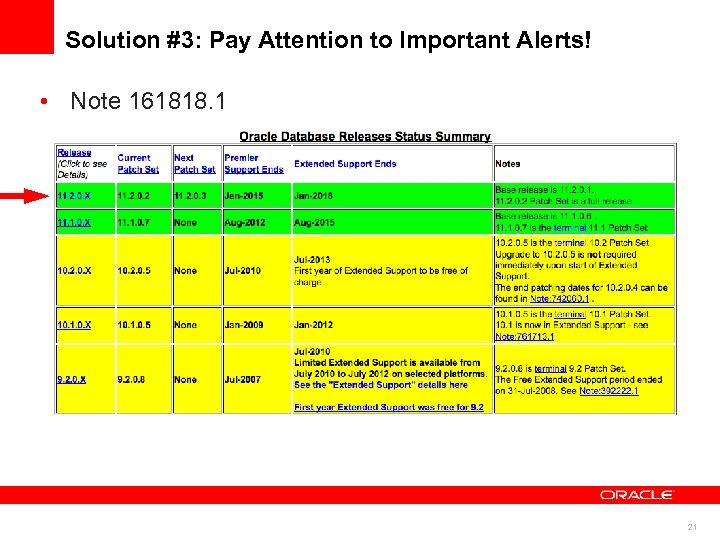
Task: Click 'See the Extended Support details here' text
Action: 381,385
